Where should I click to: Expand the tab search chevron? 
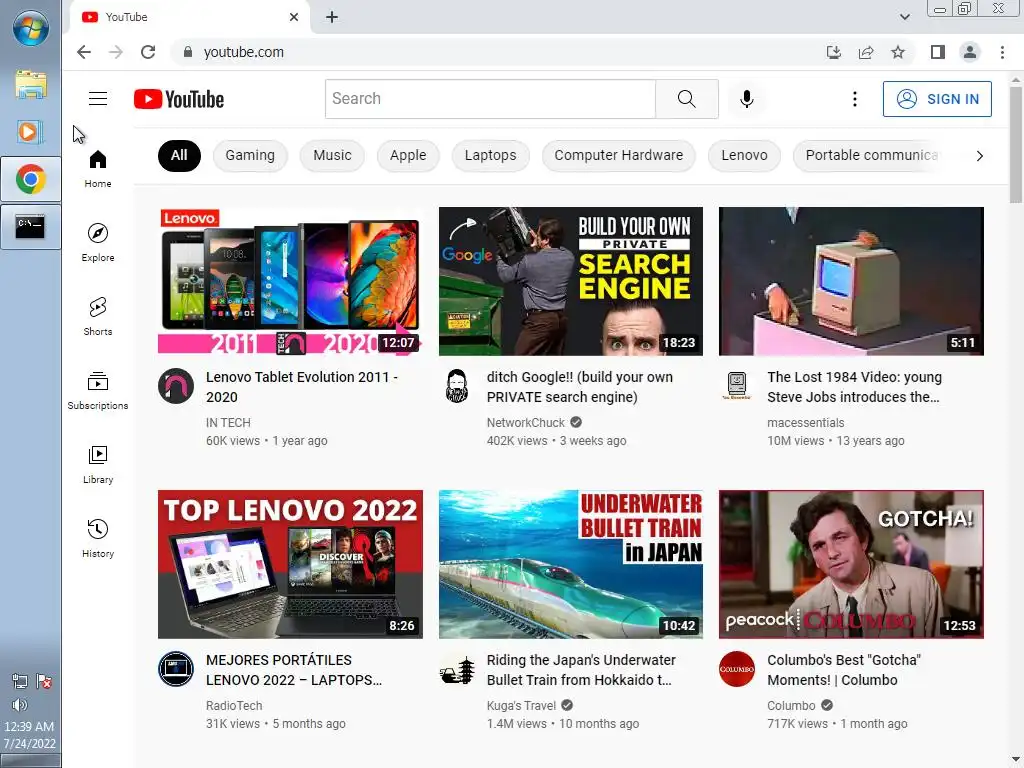904,17
